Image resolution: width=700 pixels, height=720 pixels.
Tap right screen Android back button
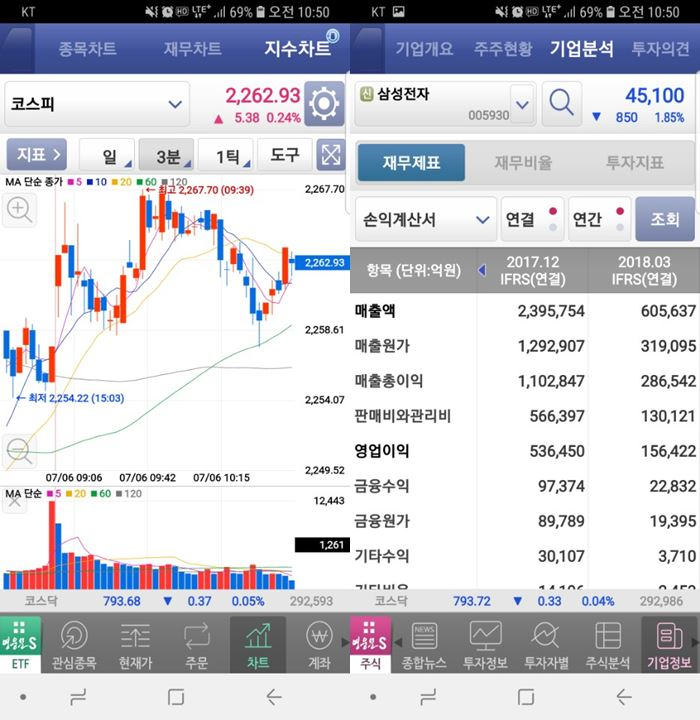pyautogui.click(x=624, y=697)
